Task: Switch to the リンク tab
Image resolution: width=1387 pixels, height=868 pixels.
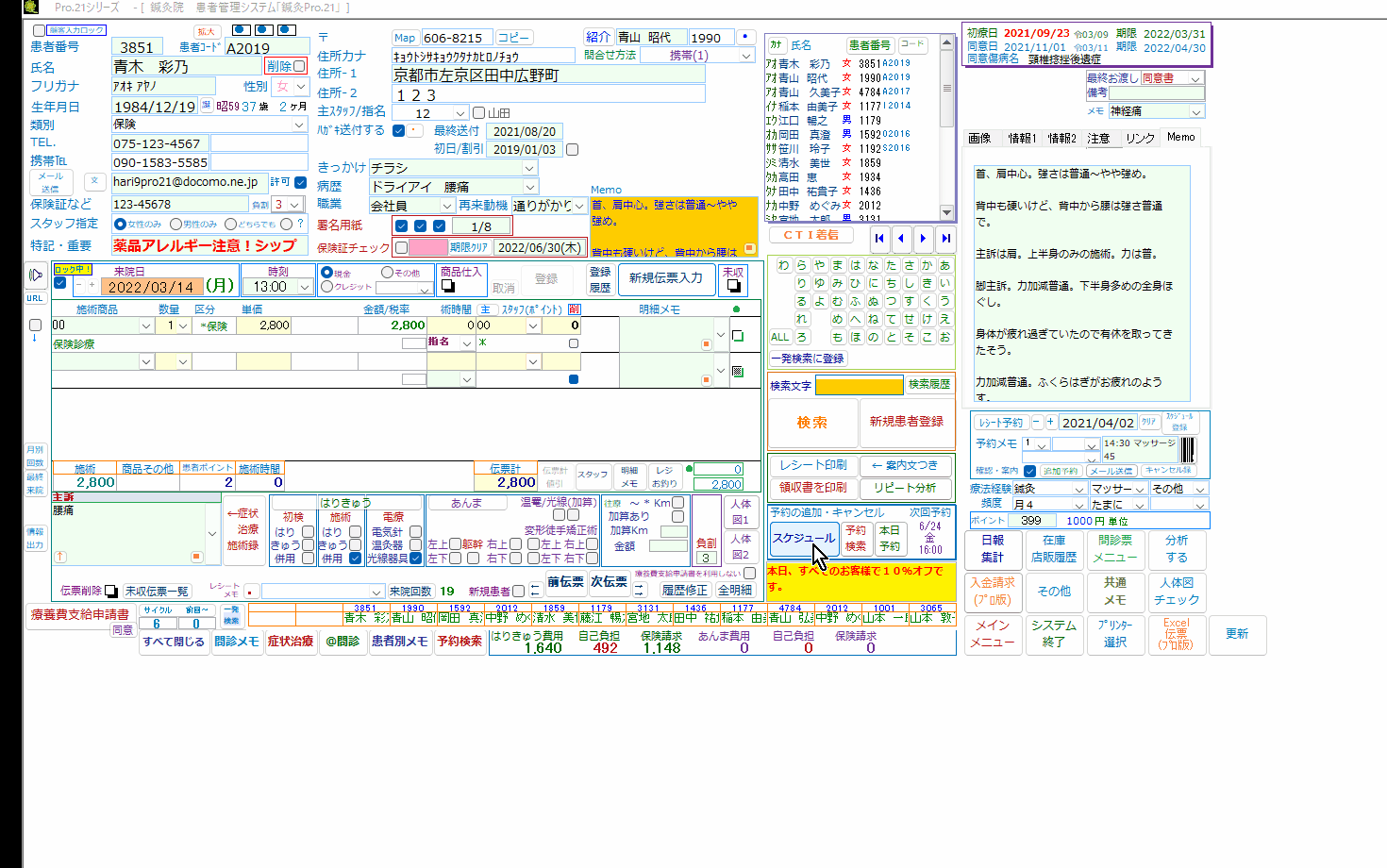Action: pos(1140,138)
